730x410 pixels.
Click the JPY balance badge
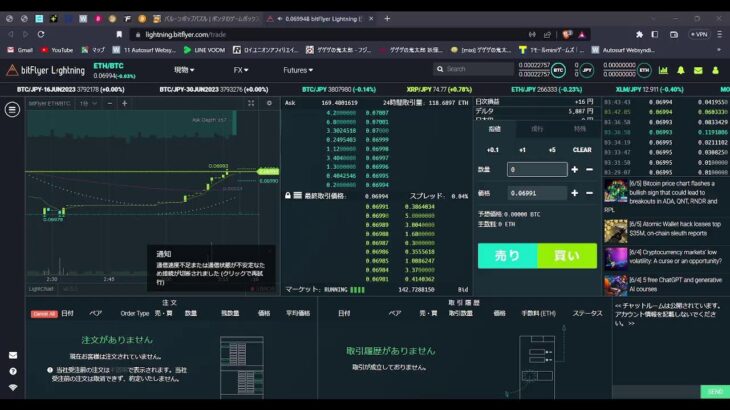(x=587, y=70)
